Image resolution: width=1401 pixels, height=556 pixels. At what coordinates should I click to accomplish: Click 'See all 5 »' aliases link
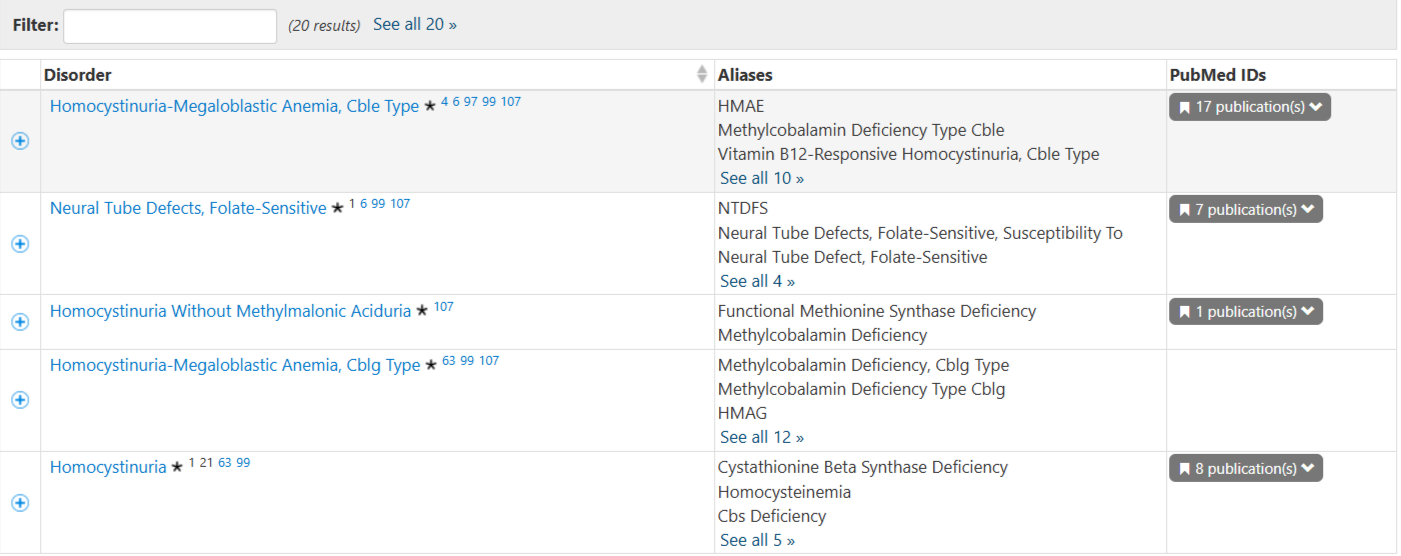click(x=758, y=541)
